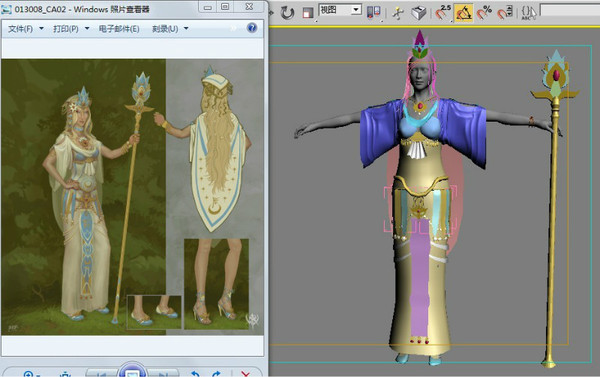
Task: Rotate photo counterclockwise in Photo Viewer
Action: 196,374
